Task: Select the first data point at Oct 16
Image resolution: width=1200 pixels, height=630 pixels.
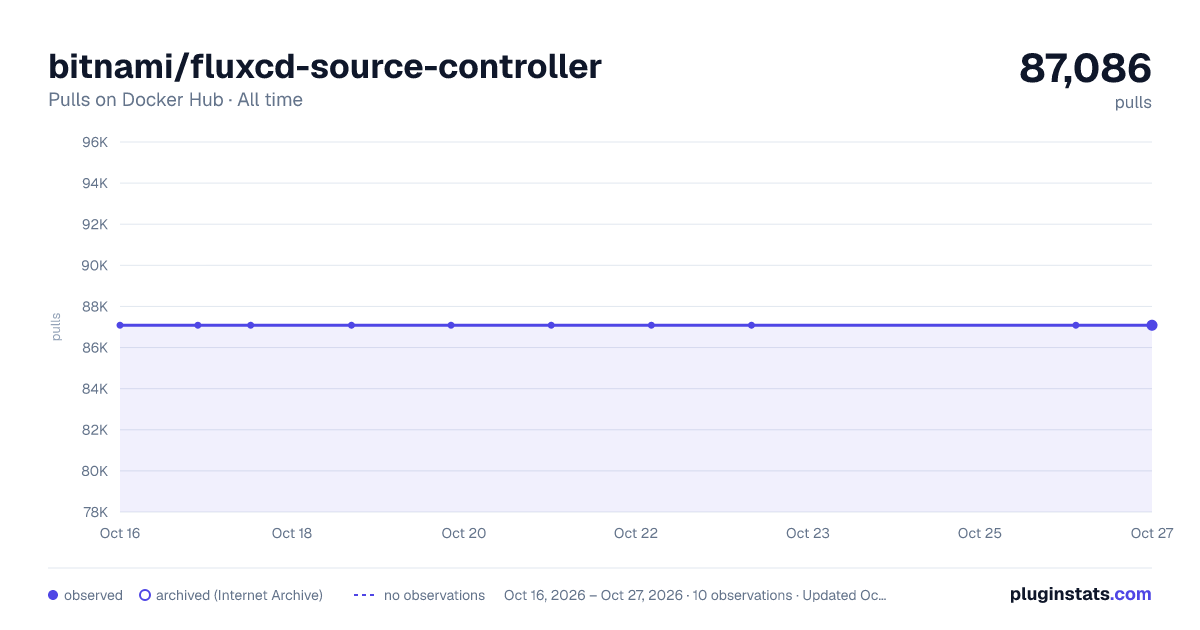Action: (120, 325)
